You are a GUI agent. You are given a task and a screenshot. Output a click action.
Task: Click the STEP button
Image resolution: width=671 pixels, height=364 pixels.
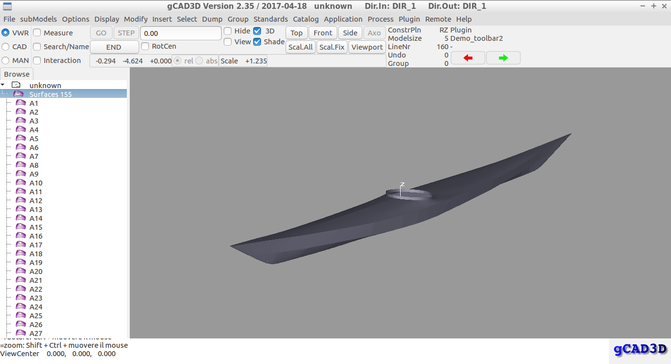tap(126, 33)
